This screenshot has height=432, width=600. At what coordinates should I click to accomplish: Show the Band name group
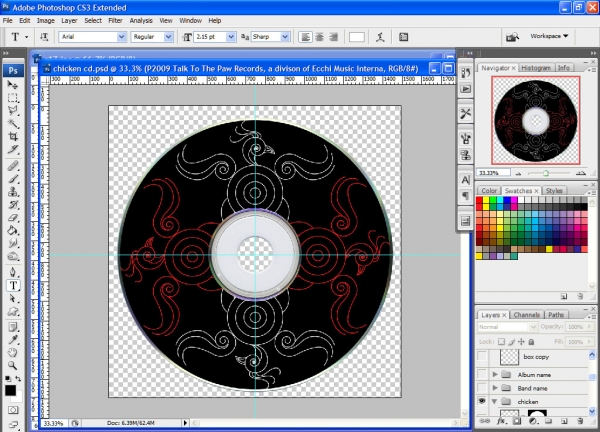[x=482, y=388]
